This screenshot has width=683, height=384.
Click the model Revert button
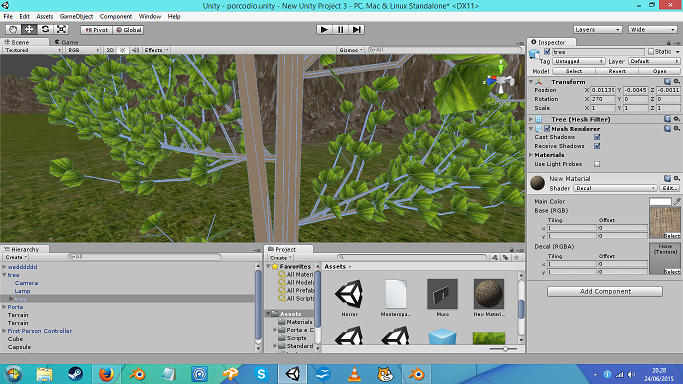[616, 71]
